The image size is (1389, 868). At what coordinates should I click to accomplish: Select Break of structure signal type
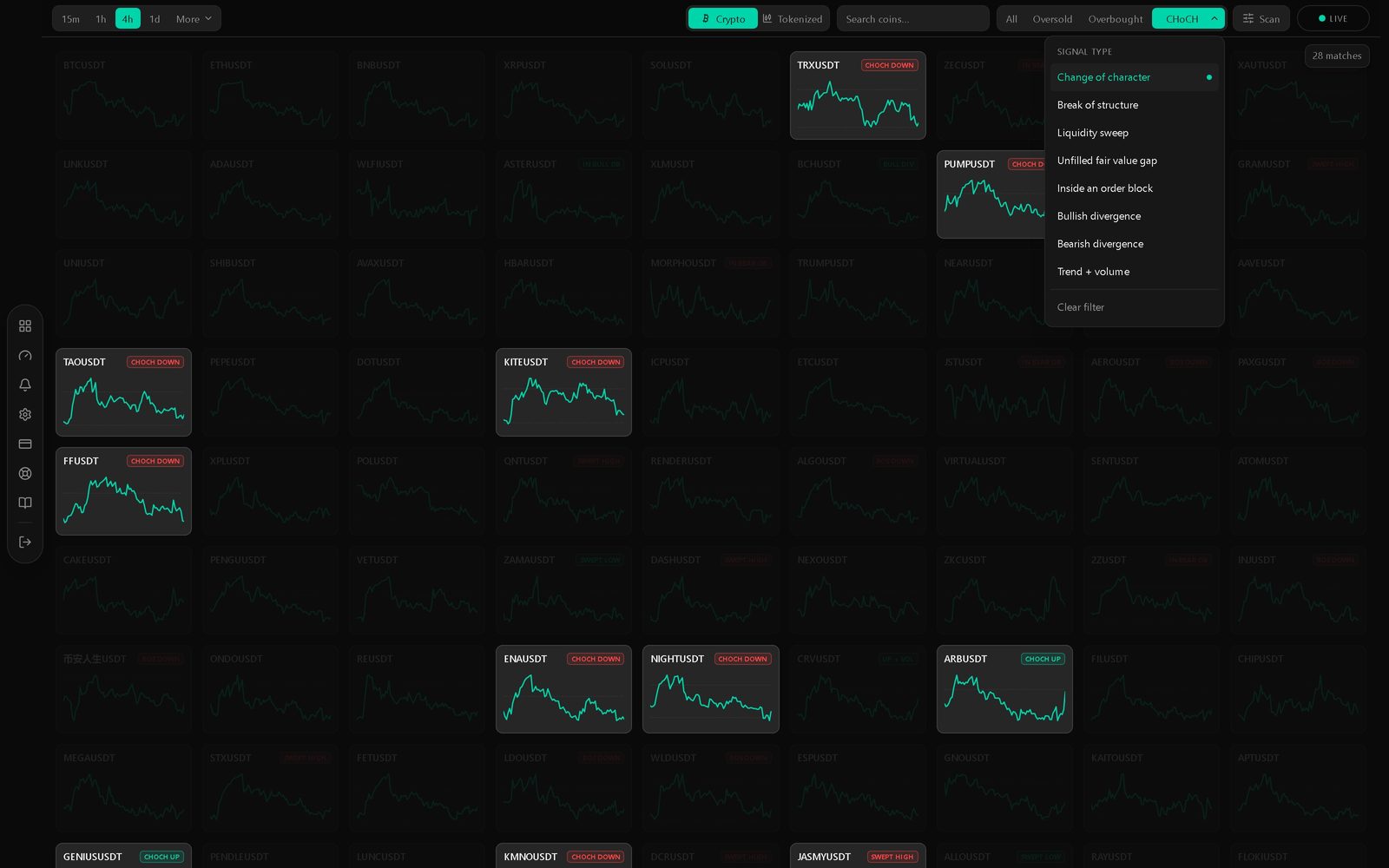tap(1135, 105)
